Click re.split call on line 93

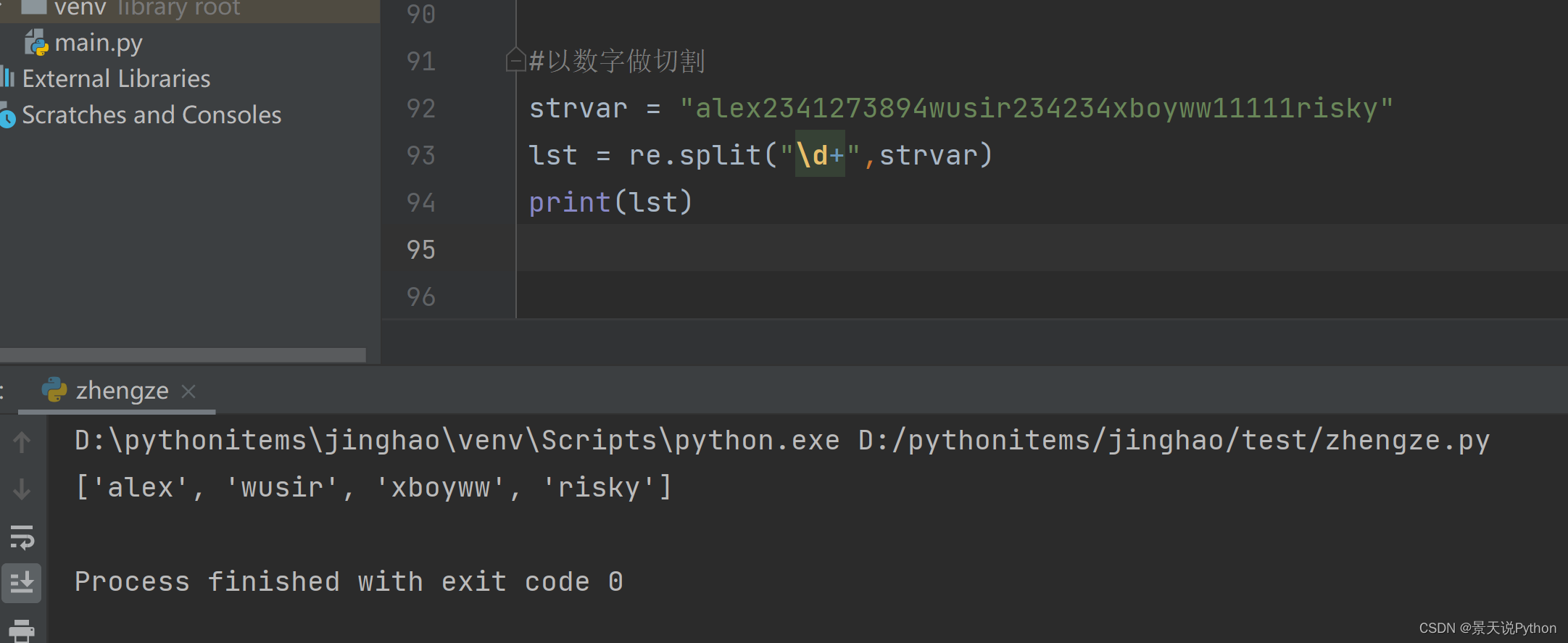coord(810,155)
